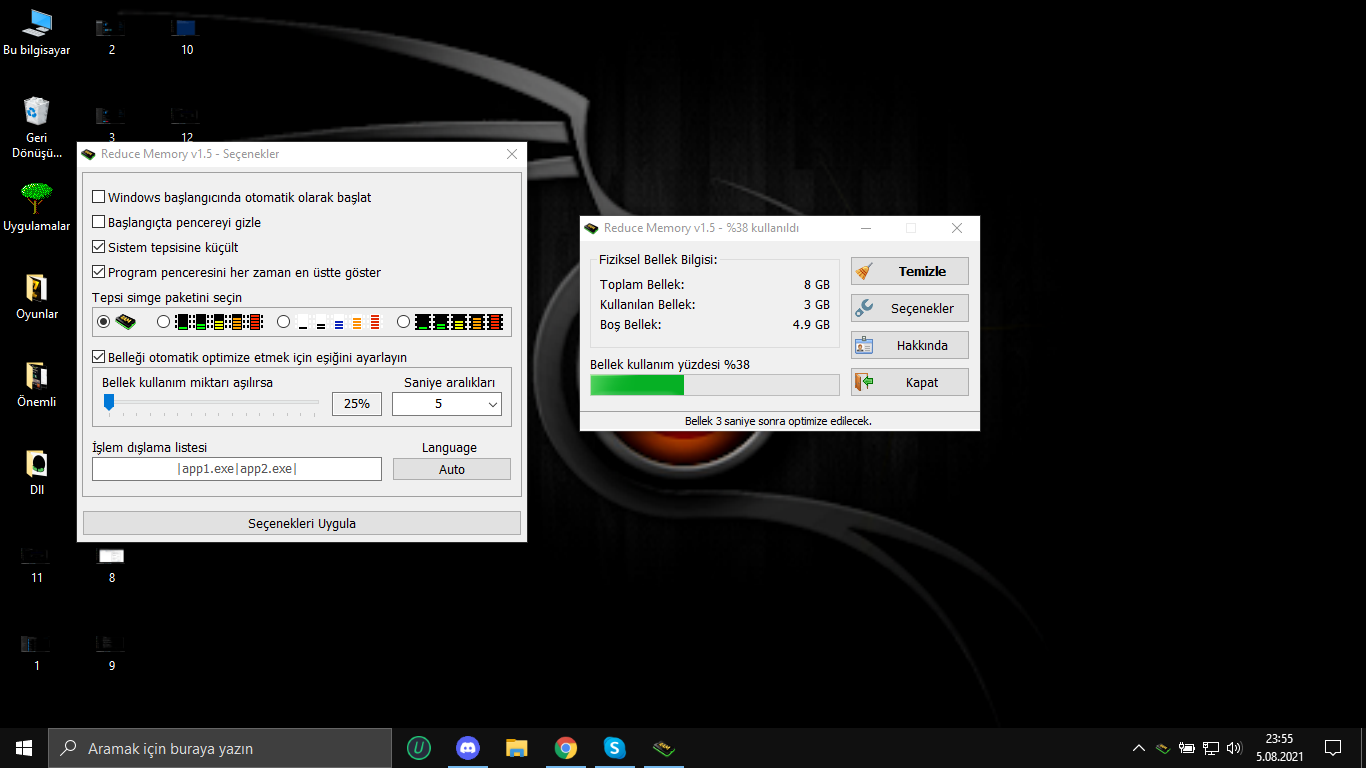Click the Bellek kullanım threshold slider handle
This screenshot has width=1366, height=768.
coord(109,402)
